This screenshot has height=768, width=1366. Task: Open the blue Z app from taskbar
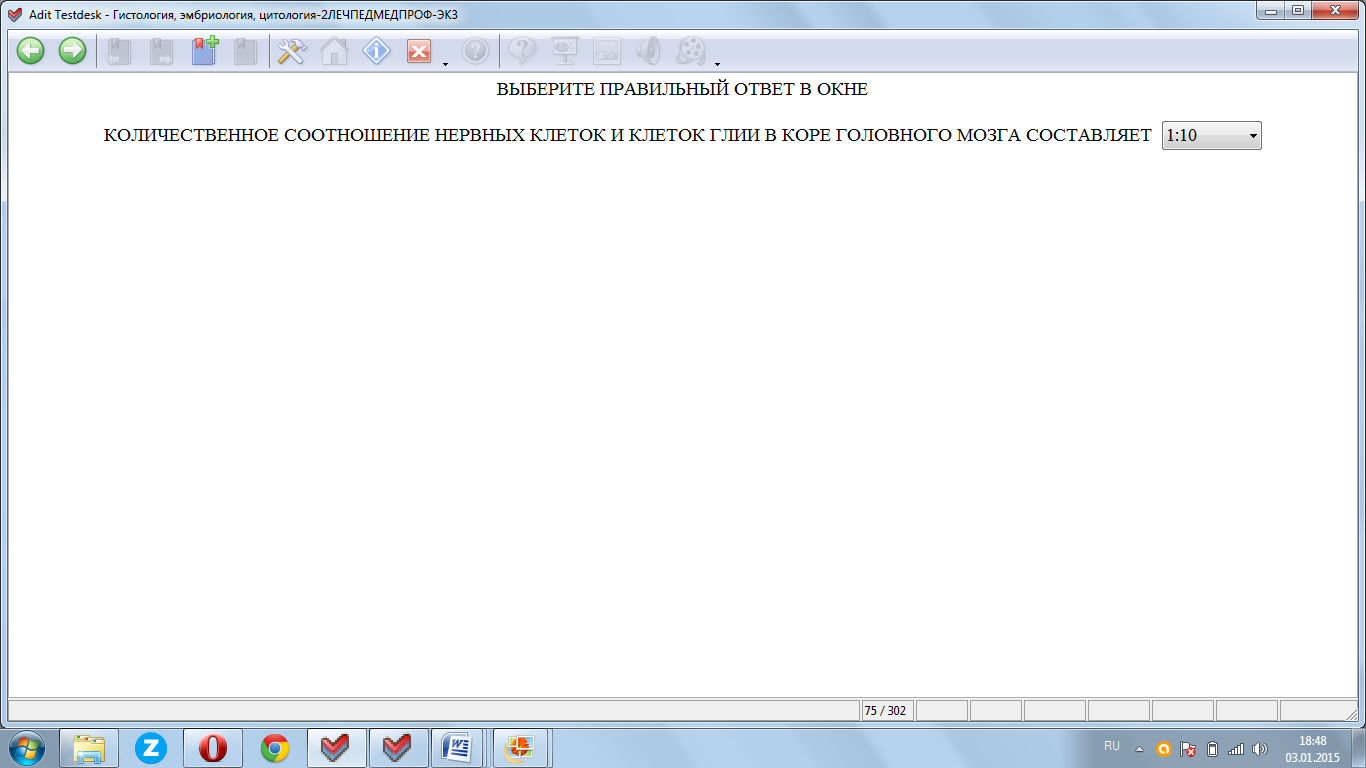coord(151,748)
